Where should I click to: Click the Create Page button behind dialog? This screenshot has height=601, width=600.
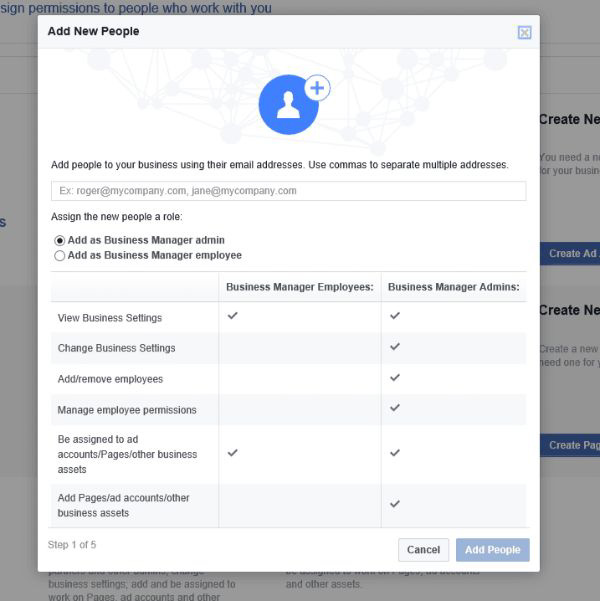[x=572, y=445]
